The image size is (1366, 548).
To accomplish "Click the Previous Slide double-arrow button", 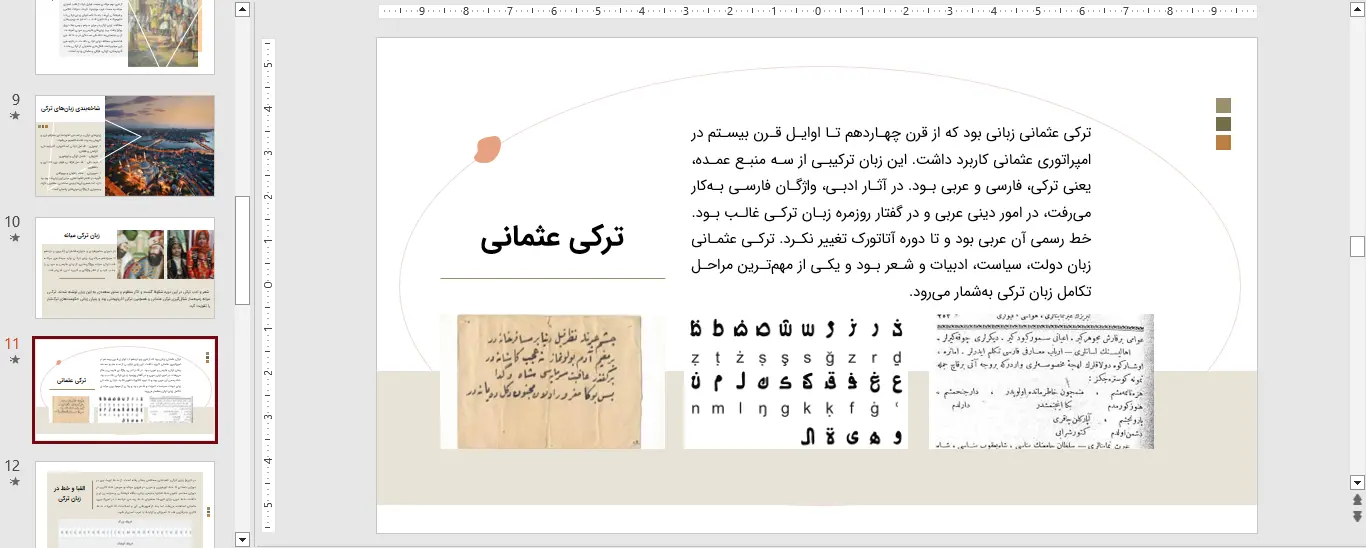I will [1357, 499].
